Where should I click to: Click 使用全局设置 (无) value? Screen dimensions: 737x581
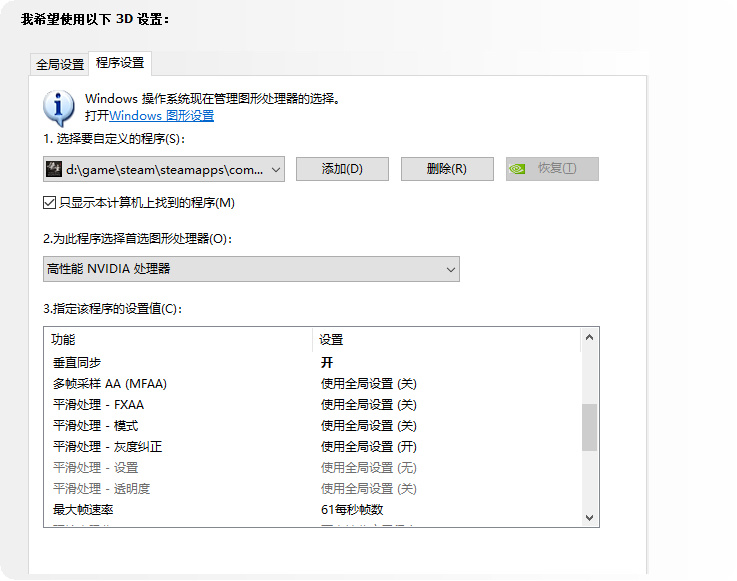click(369, 468)
